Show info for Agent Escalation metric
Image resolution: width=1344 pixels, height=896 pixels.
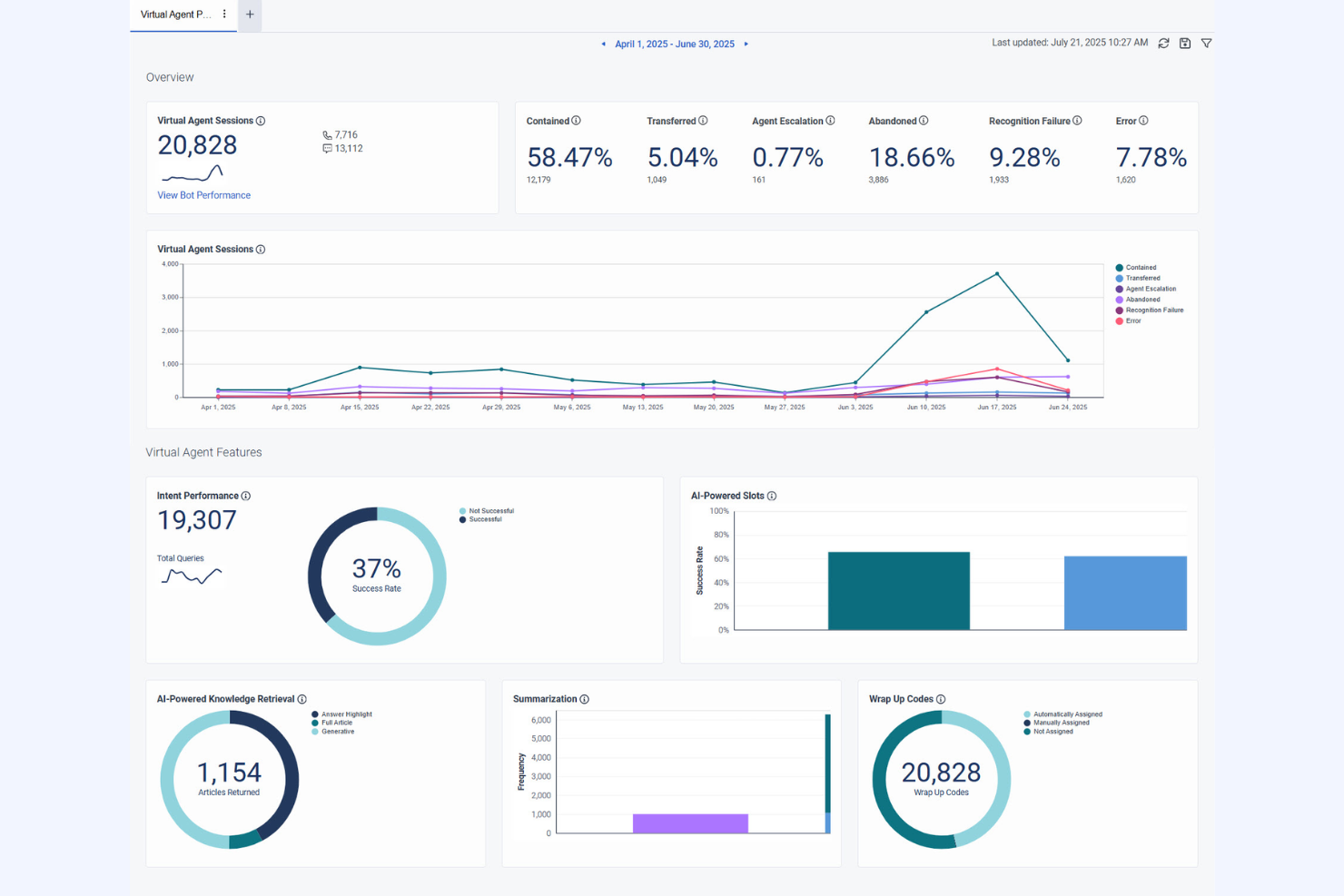point(830,121)
